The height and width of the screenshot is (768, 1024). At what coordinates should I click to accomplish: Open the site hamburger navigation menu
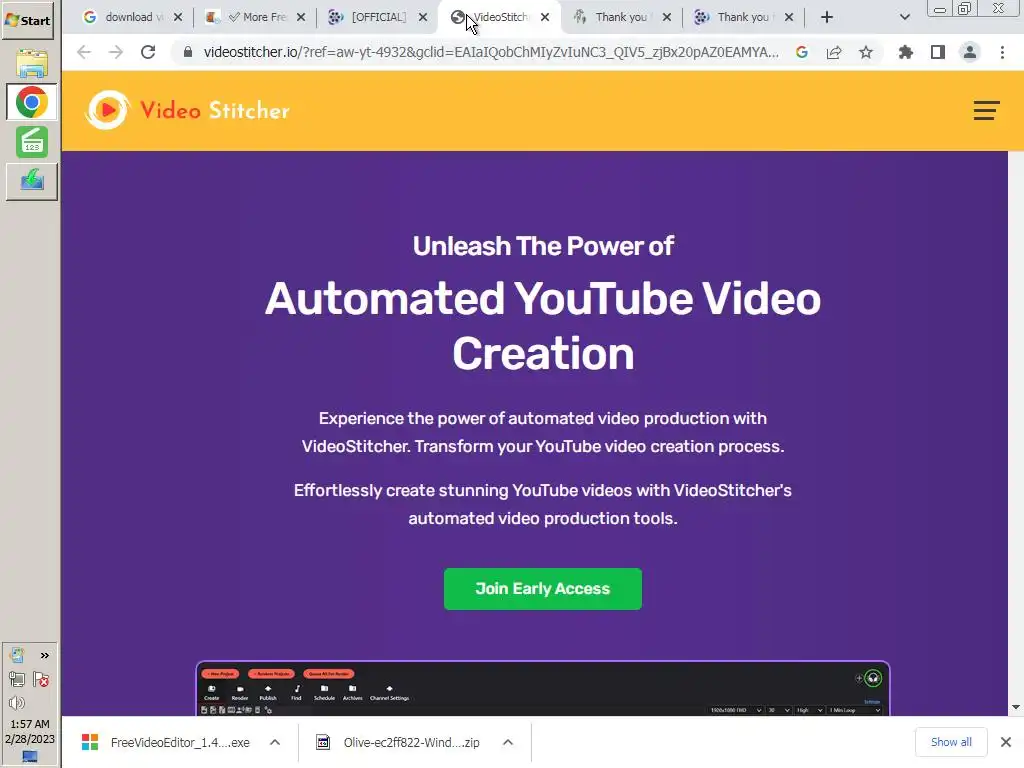(x=986, y=110)
